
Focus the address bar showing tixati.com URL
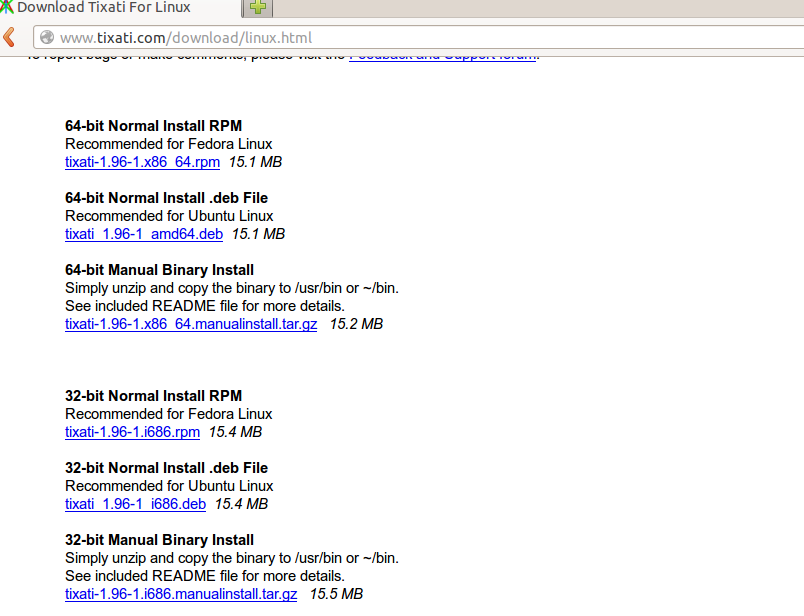pyautogui.click(x=418, y=37)
